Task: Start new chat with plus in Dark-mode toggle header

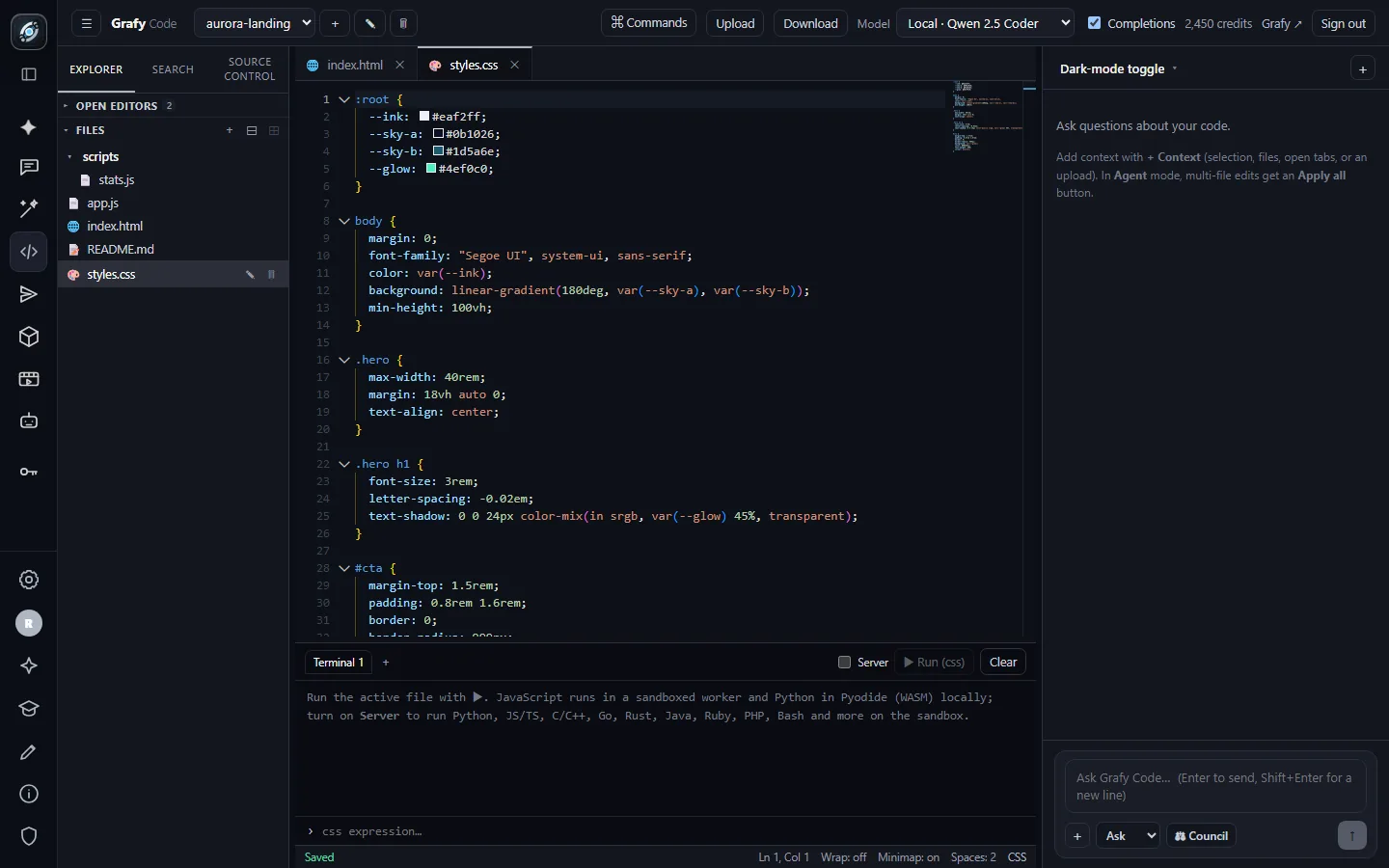Action: pyautogui.click(x=1362, y=69)
